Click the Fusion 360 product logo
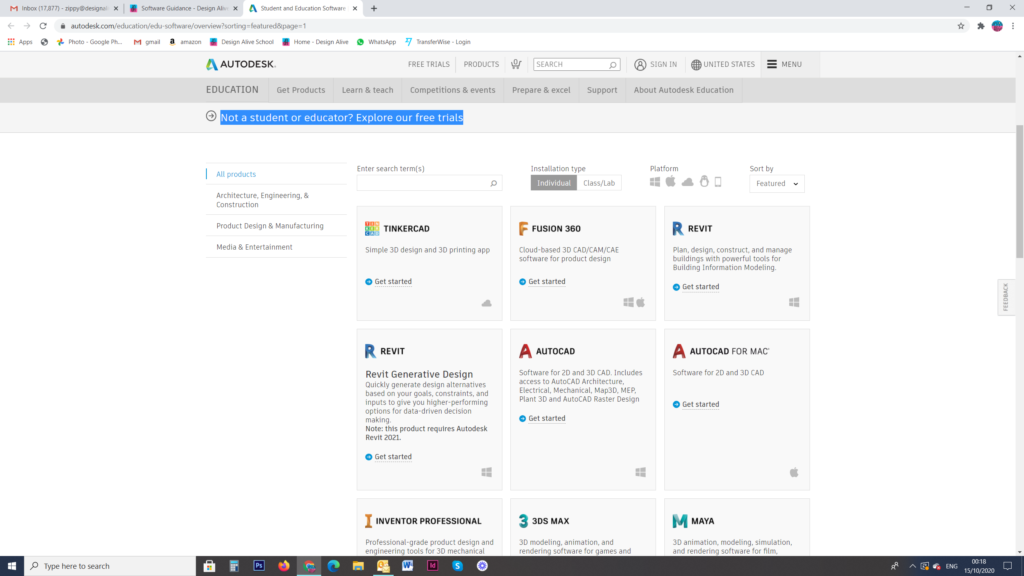 pos(523,229)
